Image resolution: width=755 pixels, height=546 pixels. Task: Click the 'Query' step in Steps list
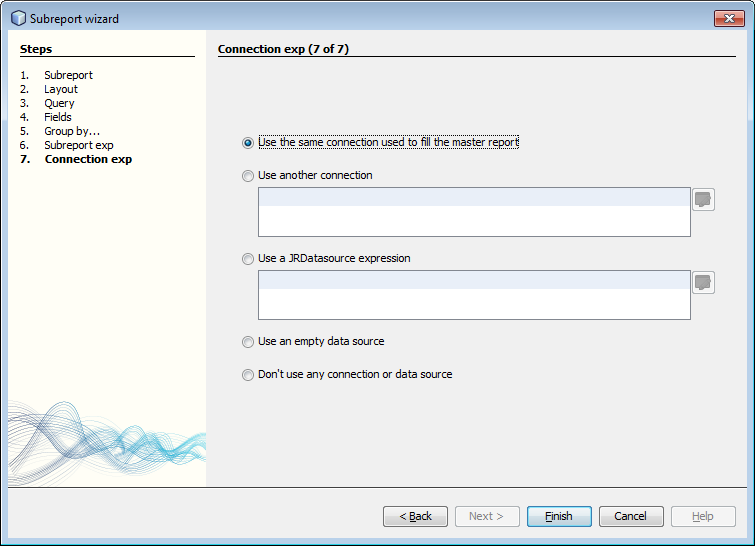click(x=59, y=103)
